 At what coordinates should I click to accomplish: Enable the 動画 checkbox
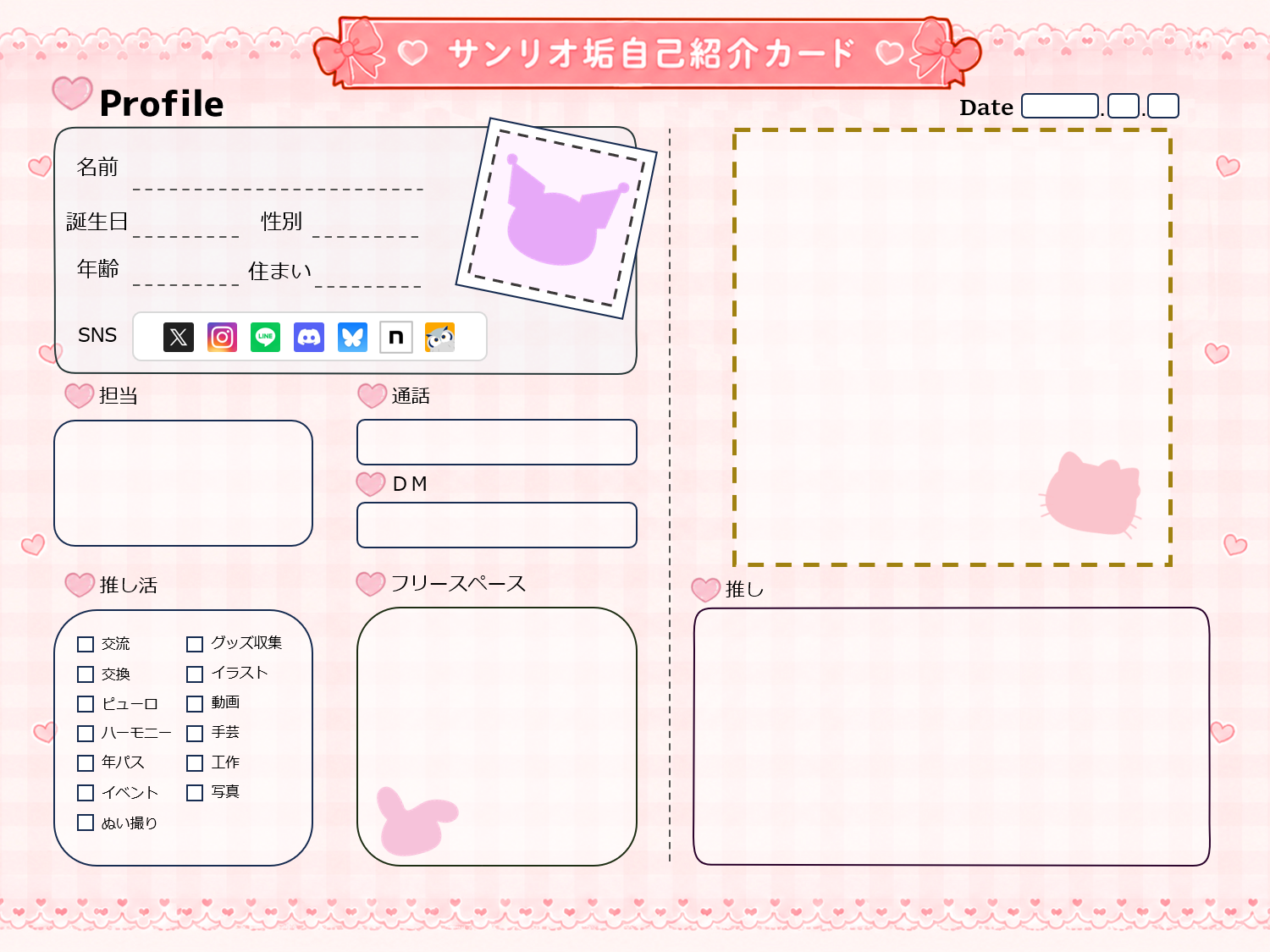coord(195,704)
